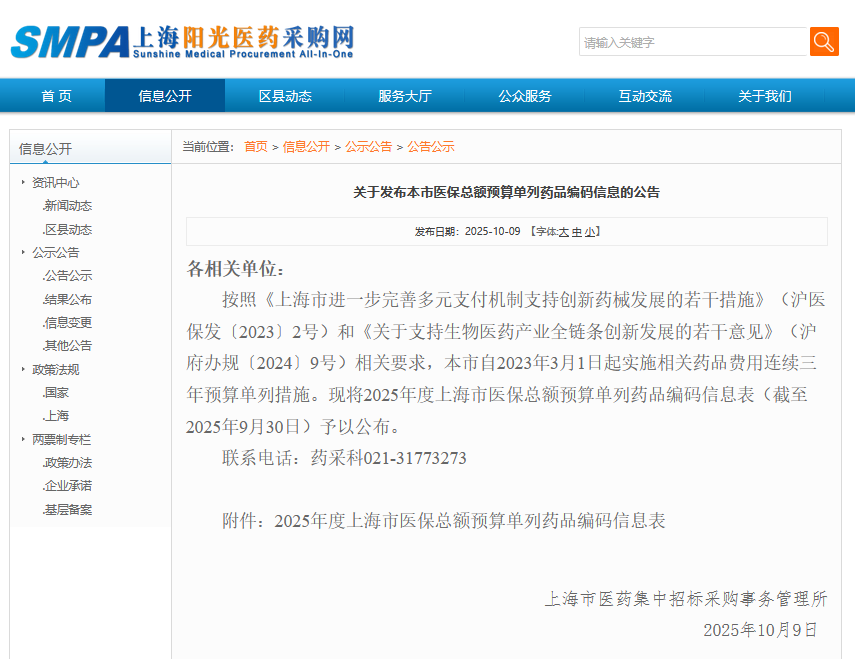Screen dimensions: 855x659
Task: Set font size to 大
Action: [x=563, y=232]
